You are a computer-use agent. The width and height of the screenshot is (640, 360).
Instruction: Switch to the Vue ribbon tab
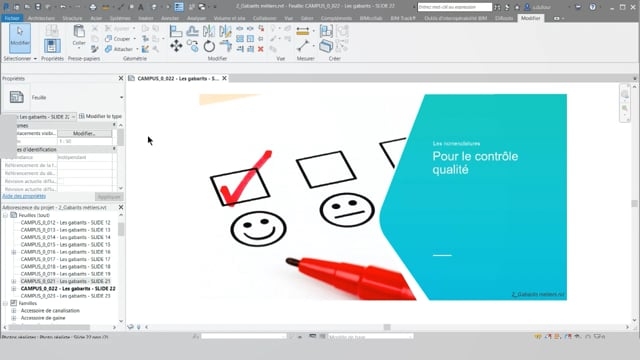pos(289,18)
